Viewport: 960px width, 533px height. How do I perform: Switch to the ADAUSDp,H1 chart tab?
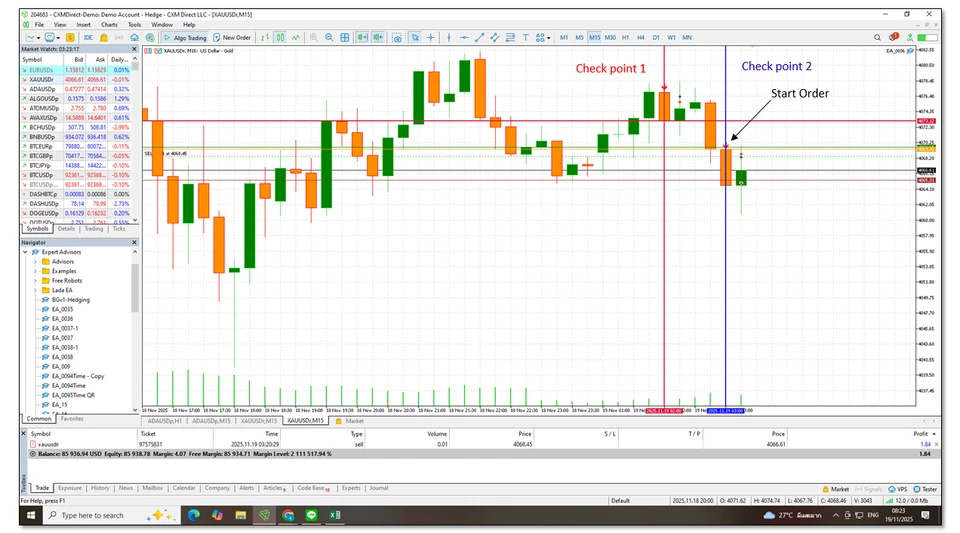coord(164,421)
